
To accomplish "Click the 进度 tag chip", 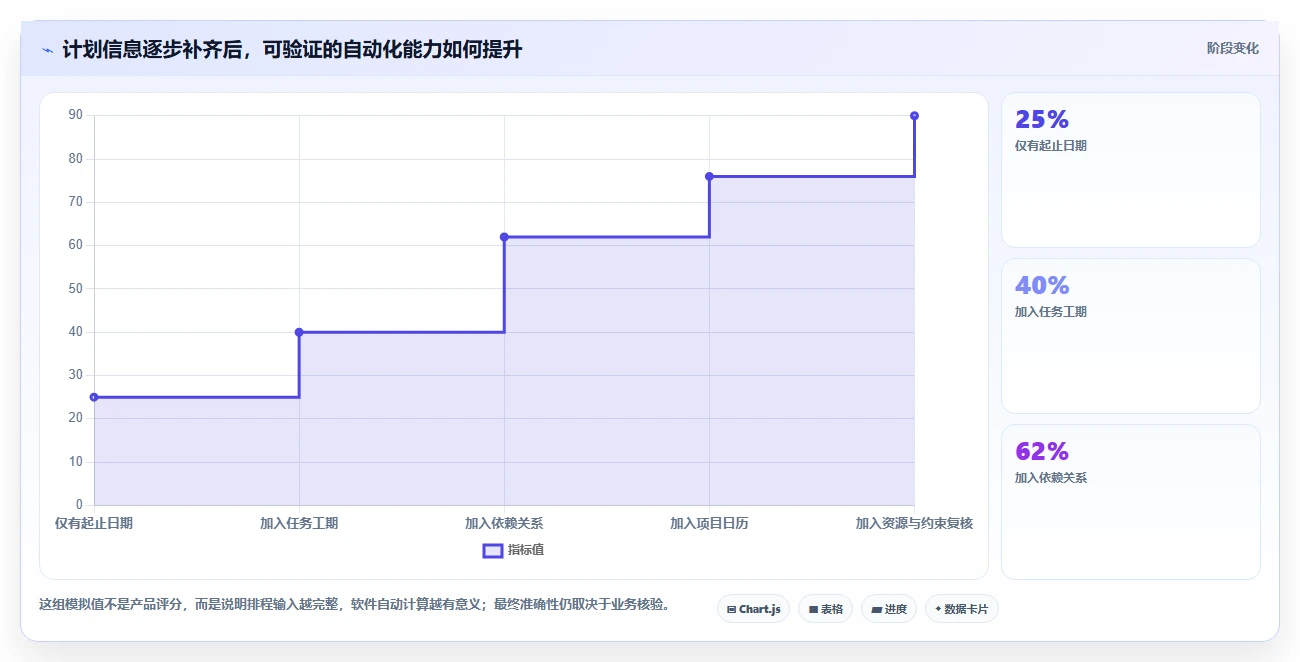I will tap(888, 609).
